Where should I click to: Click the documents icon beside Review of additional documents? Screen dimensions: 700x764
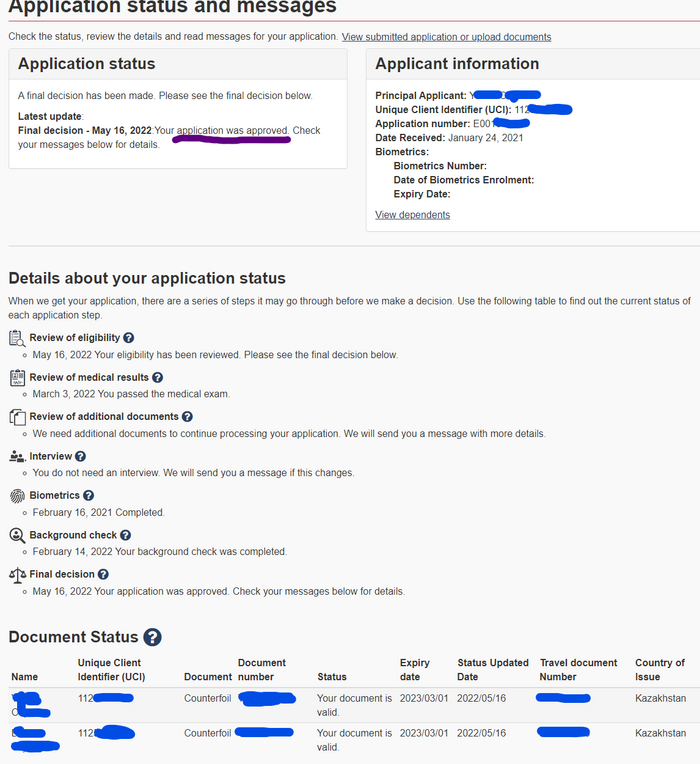[x=17, y=417]
